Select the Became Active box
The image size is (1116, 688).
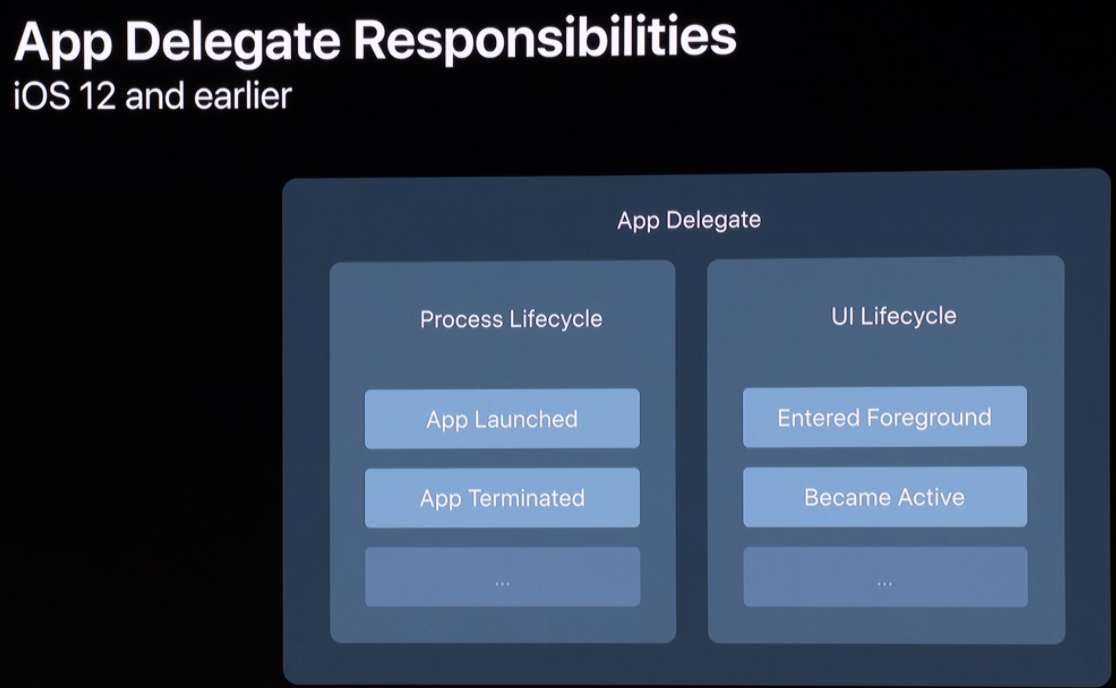(885, 497)
